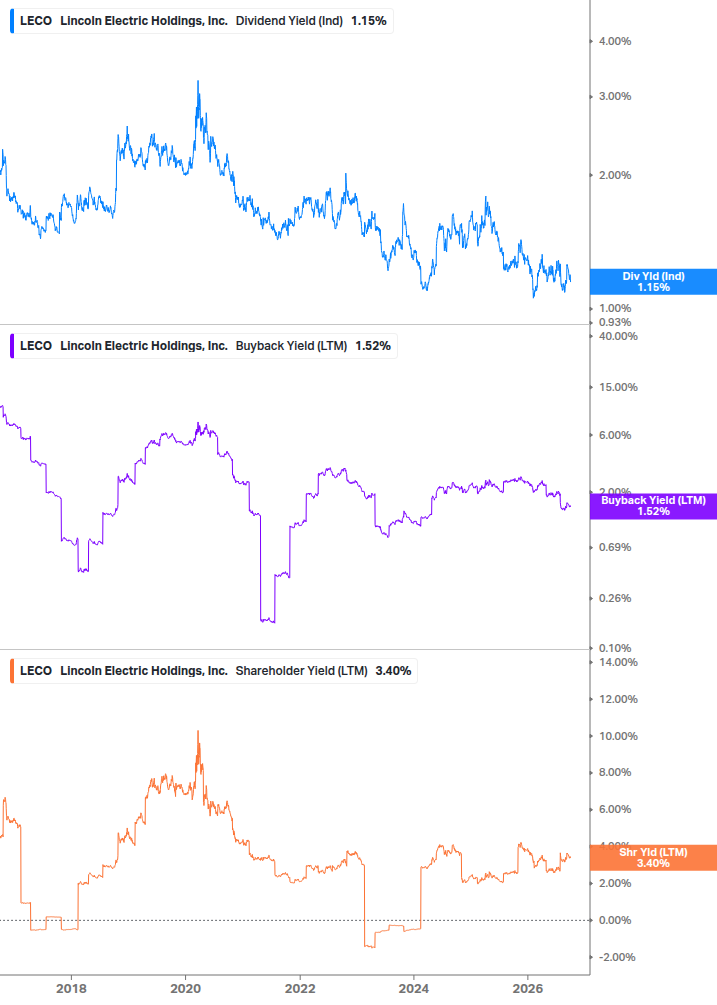Image resolution: width=717 pixels, height=1005 pixels.
Task: Click the 0.69% tick on buyback yield axis
Action: tap(614, 547)
